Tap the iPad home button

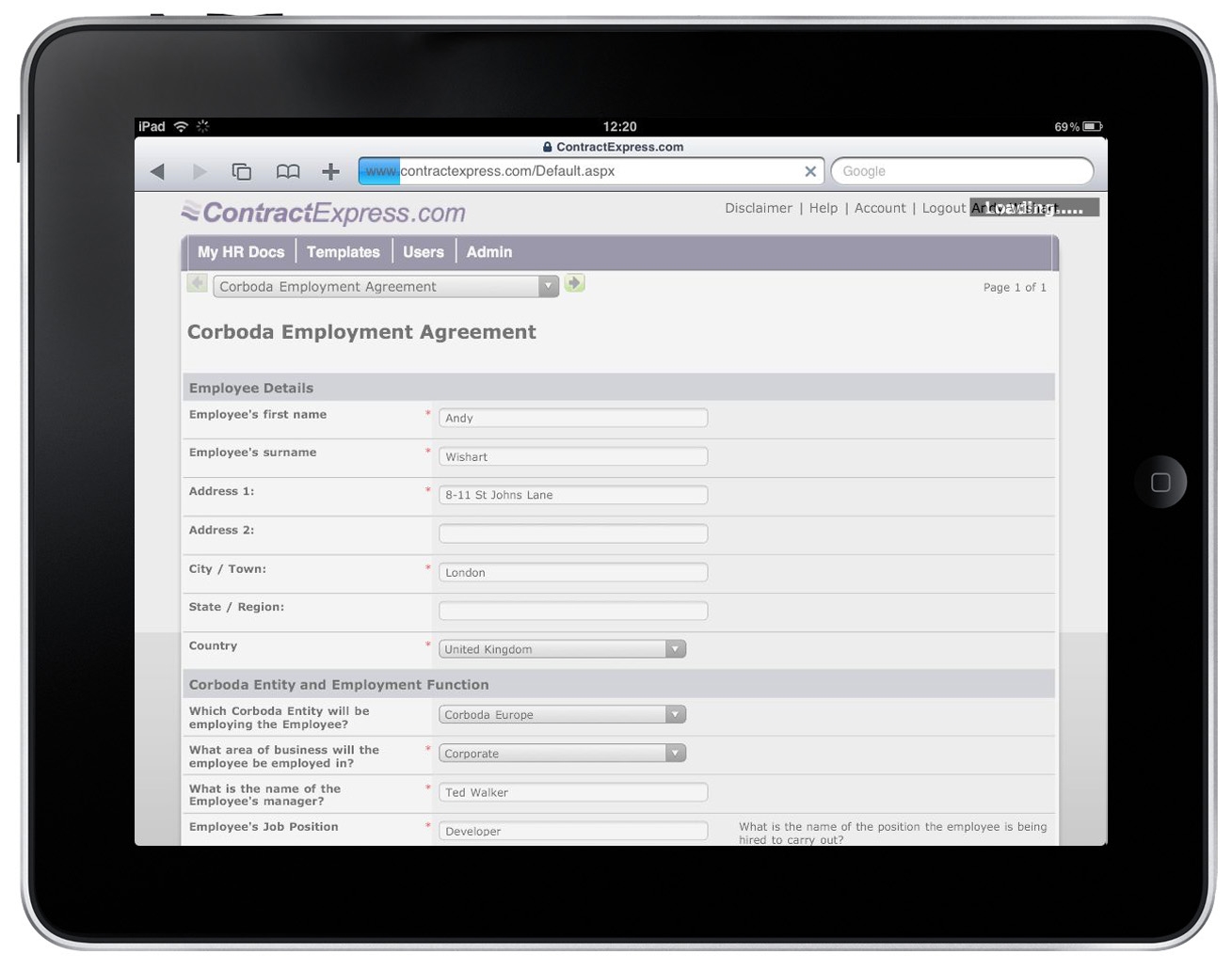[x=1160, y=482]
